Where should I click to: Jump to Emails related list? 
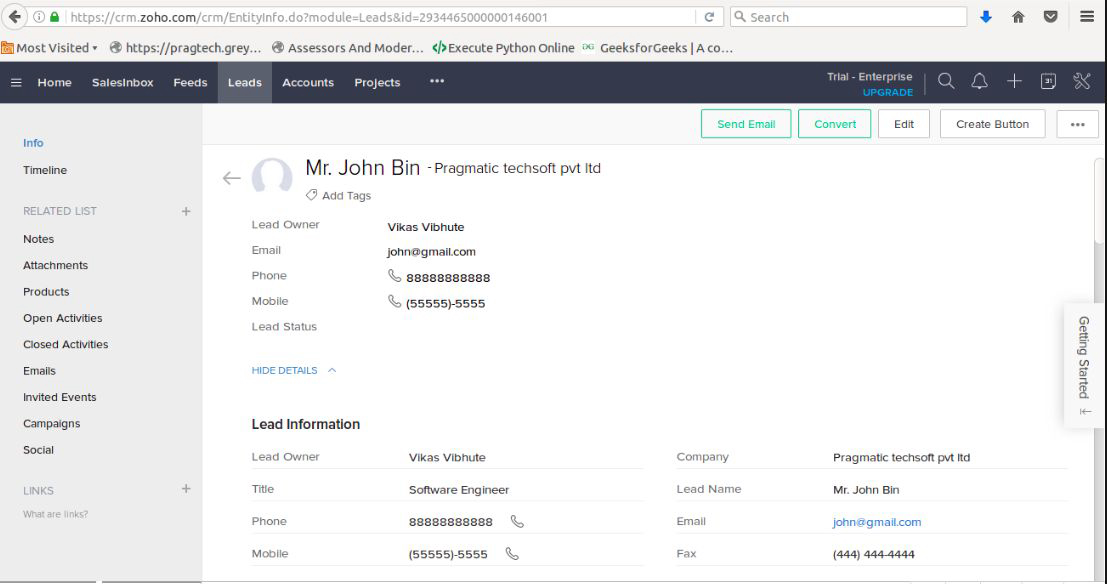click(39, 371)
